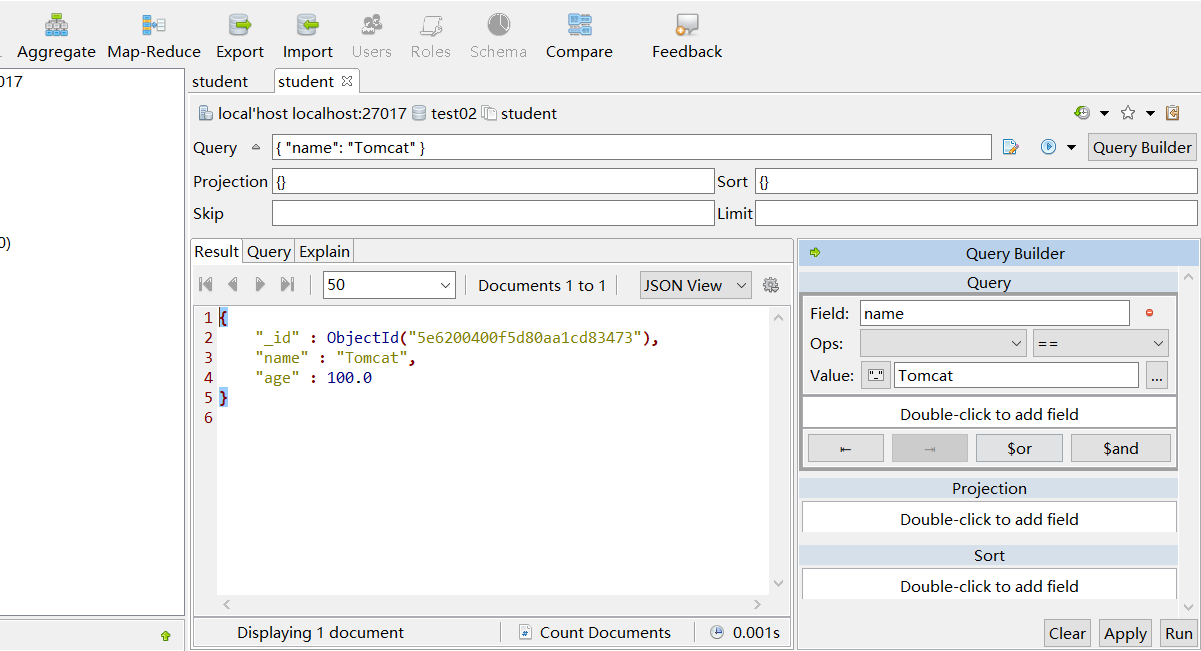Go to the last results page
The height and width of the screenshot is (651, 1201).
tap(287, 284)
